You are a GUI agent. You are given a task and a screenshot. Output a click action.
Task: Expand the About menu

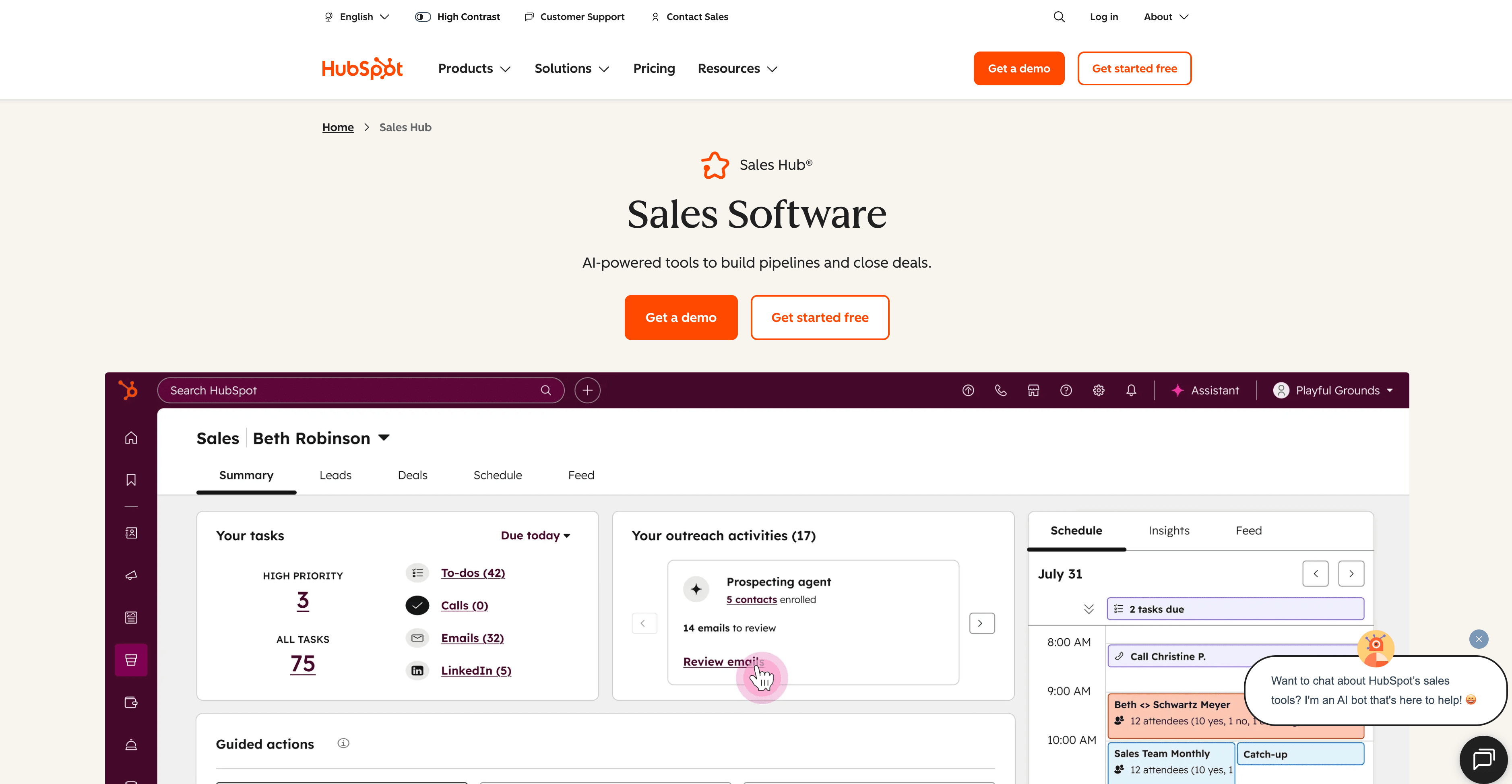[x=1166, y=17]
